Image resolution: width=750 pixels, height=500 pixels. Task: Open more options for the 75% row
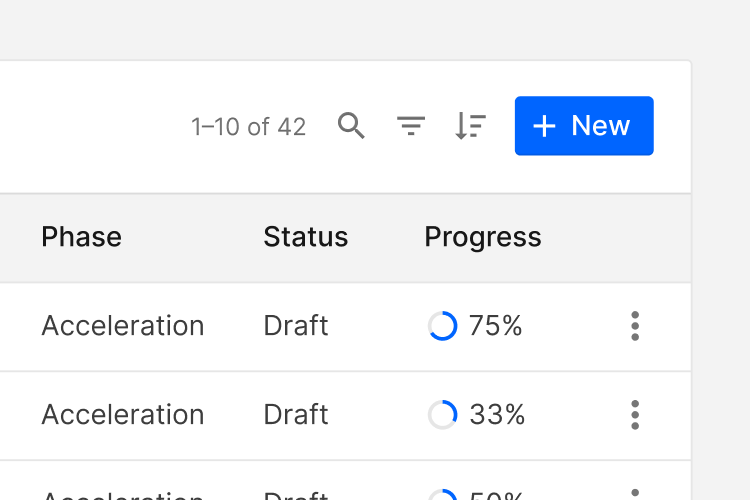click(x=635, y=326)
